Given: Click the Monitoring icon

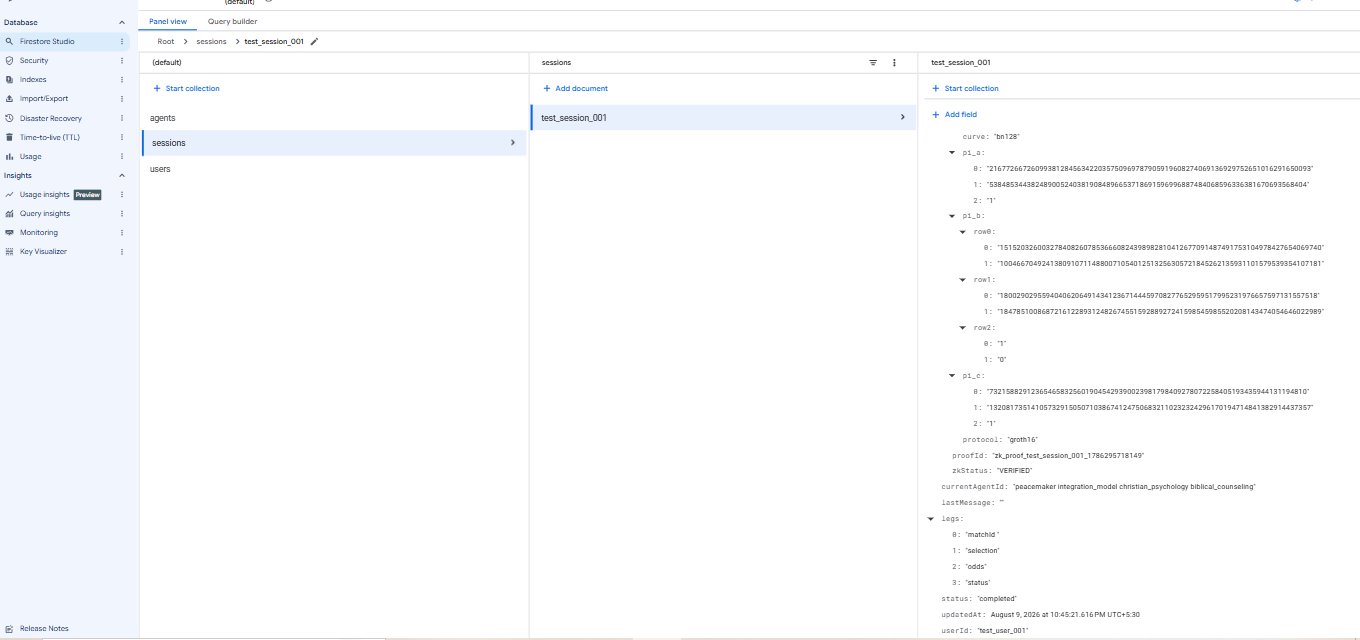Looking at the screenshot, I should coord(9,233).
